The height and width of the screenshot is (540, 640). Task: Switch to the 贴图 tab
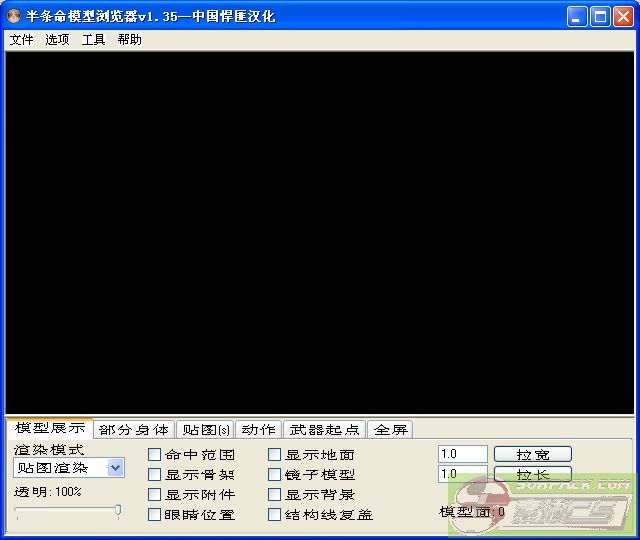[204, 430]
